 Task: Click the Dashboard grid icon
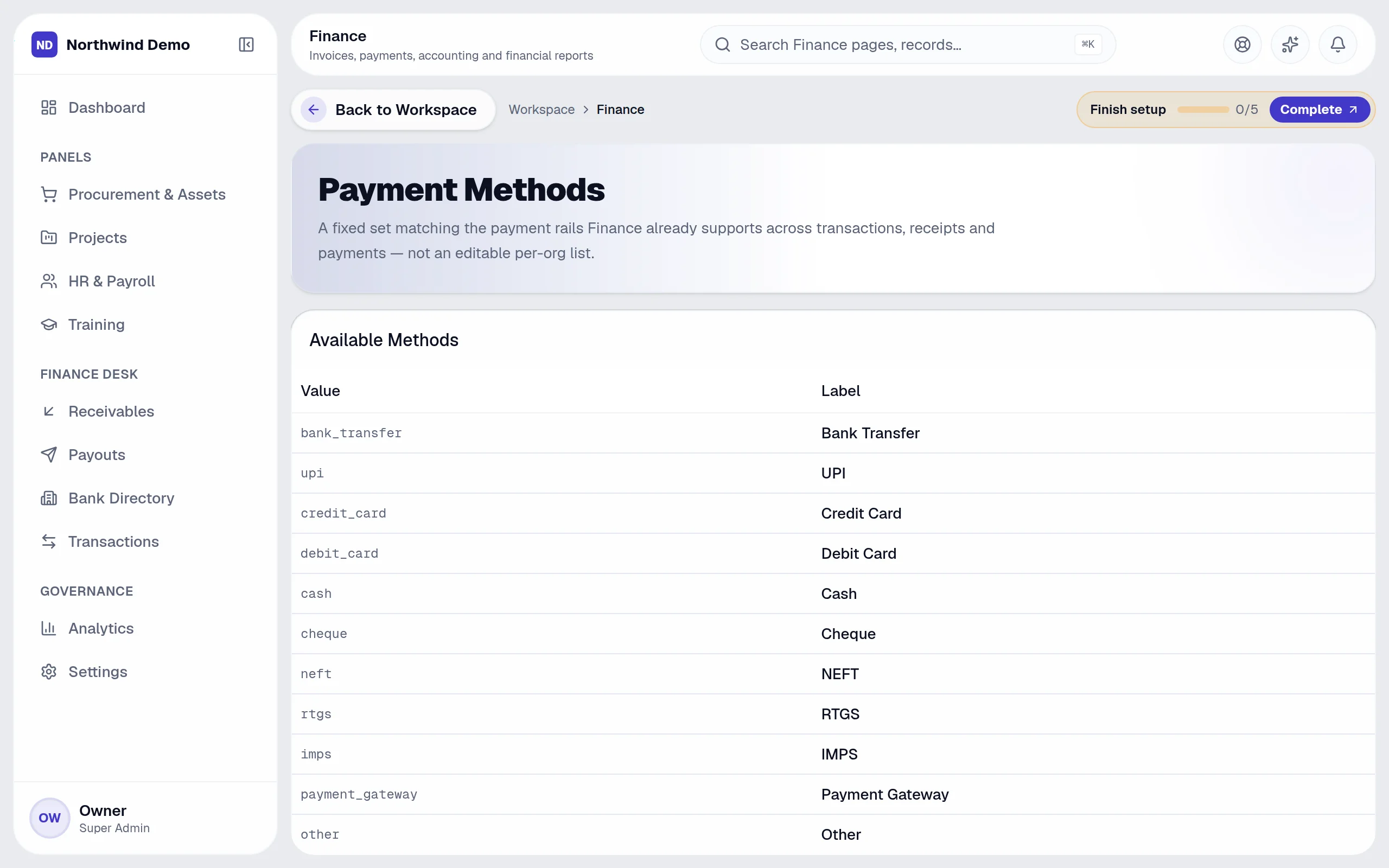(49, 107)
